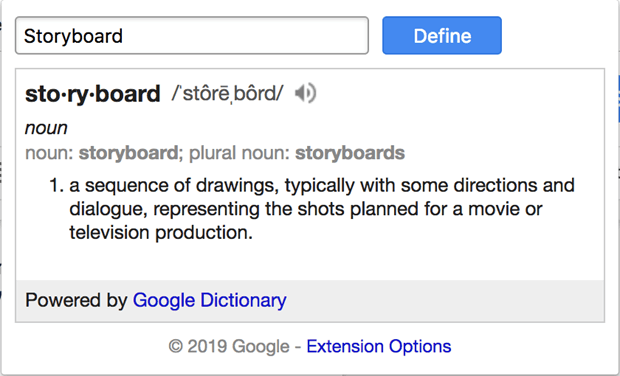Screen dimensions: 620x376
Task: Open the Extension Options link
Action: (379, 346)
